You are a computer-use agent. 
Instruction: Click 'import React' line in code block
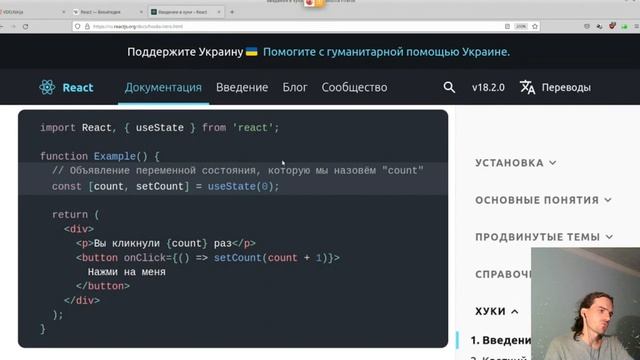(x=160, y=128)
